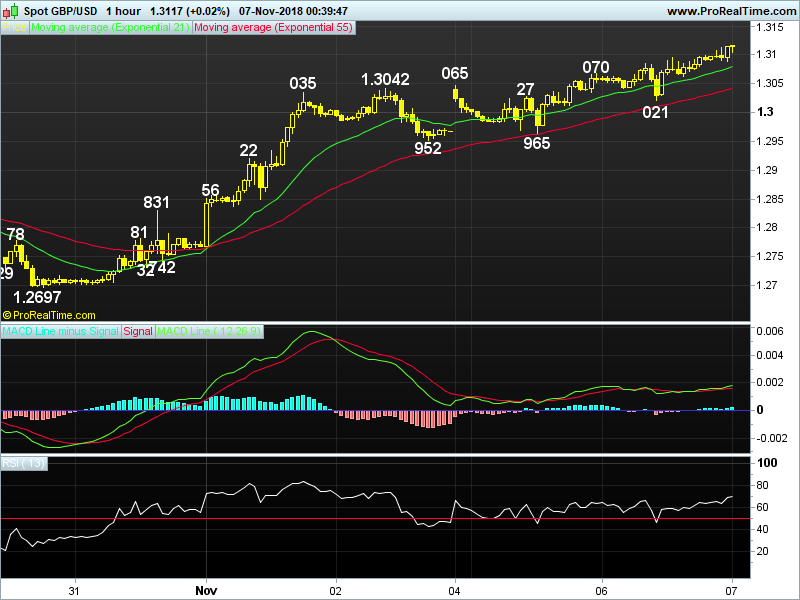Screen dimensions: 800x600
Task: Click the 070 price annotation
Action: pyautogui.click(x=596, y=67)
